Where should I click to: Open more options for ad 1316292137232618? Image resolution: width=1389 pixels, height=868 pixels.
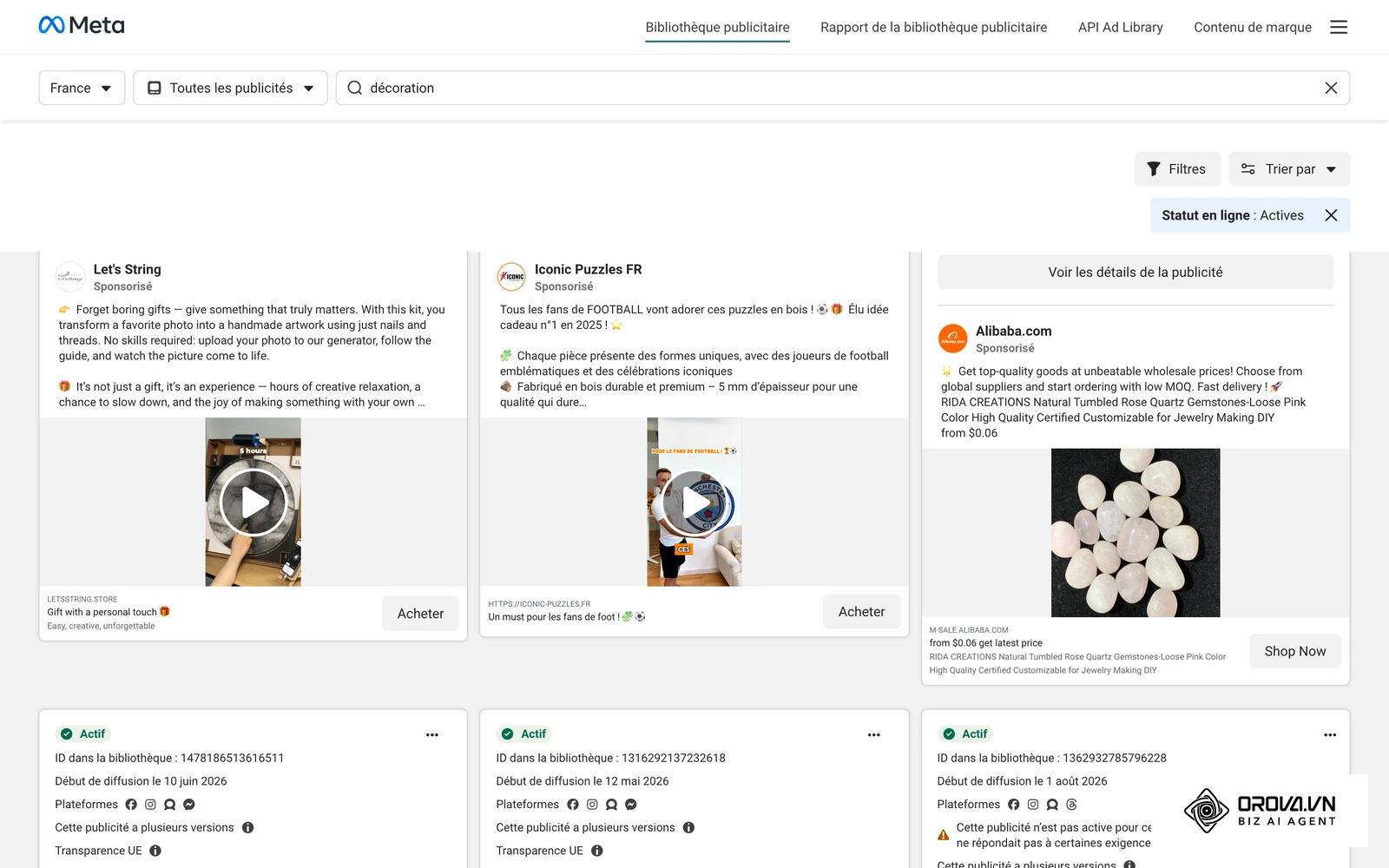873,735
